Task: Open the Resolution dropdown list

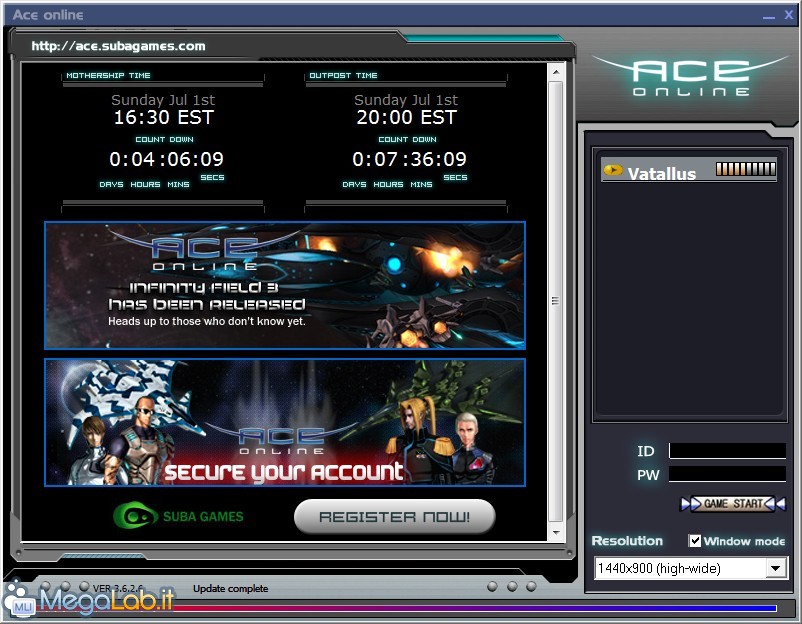Action: click(x=690, y=568)
